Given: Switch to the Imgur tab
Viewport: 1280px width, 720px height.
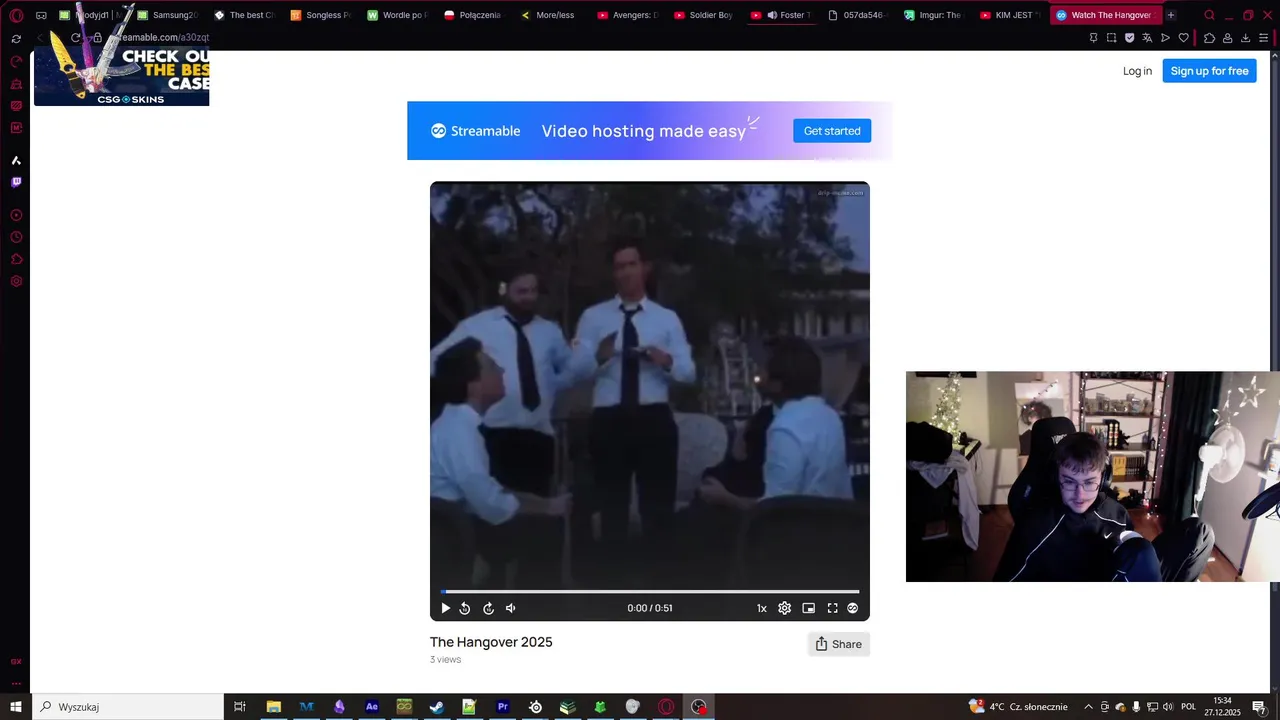Looking at the screenshot, I should (934, 15).
